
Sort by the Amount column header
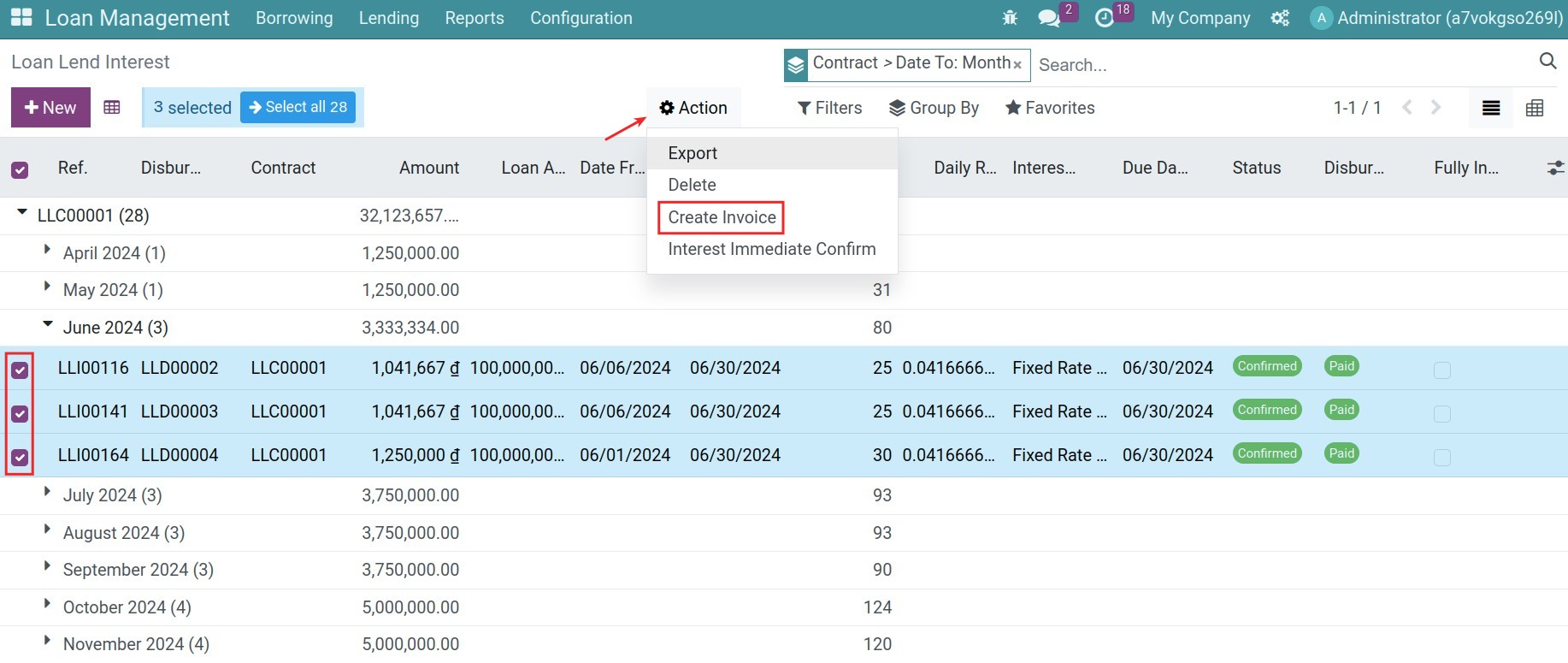(429, 168)
